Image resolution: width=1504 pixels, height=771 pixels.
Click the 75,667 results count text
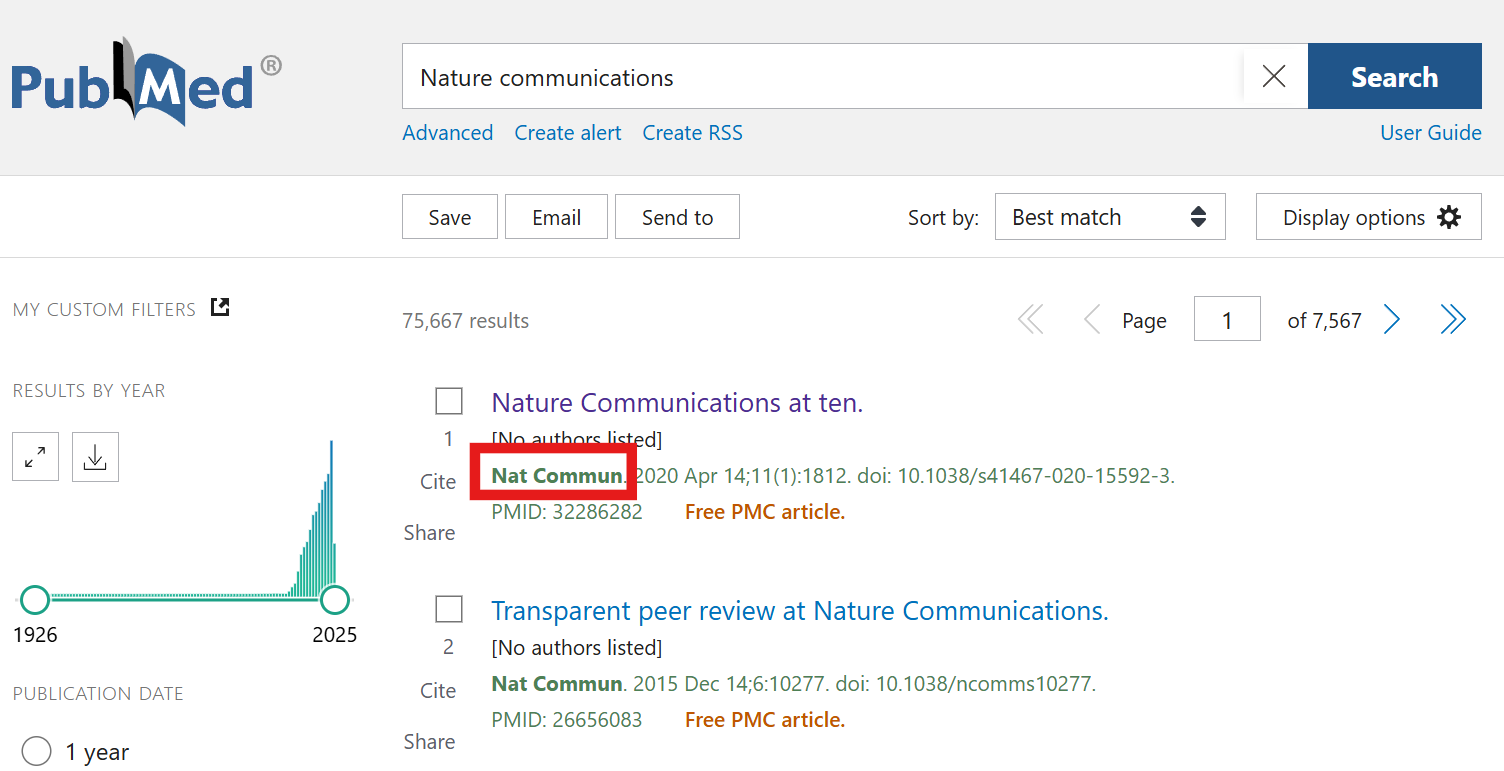coord(466,321)
